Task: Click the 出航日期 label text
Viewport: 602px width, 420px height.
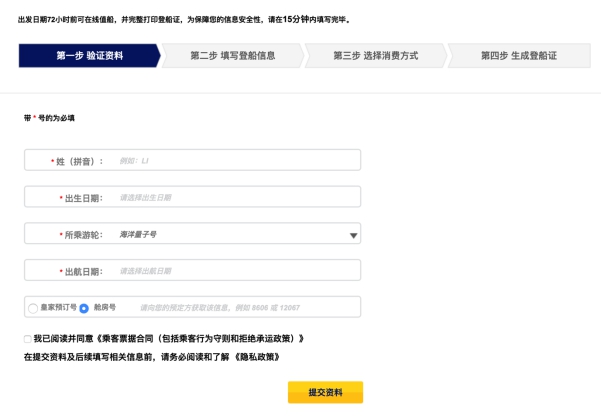Action: pyautogui.click(x=82, y=271)
